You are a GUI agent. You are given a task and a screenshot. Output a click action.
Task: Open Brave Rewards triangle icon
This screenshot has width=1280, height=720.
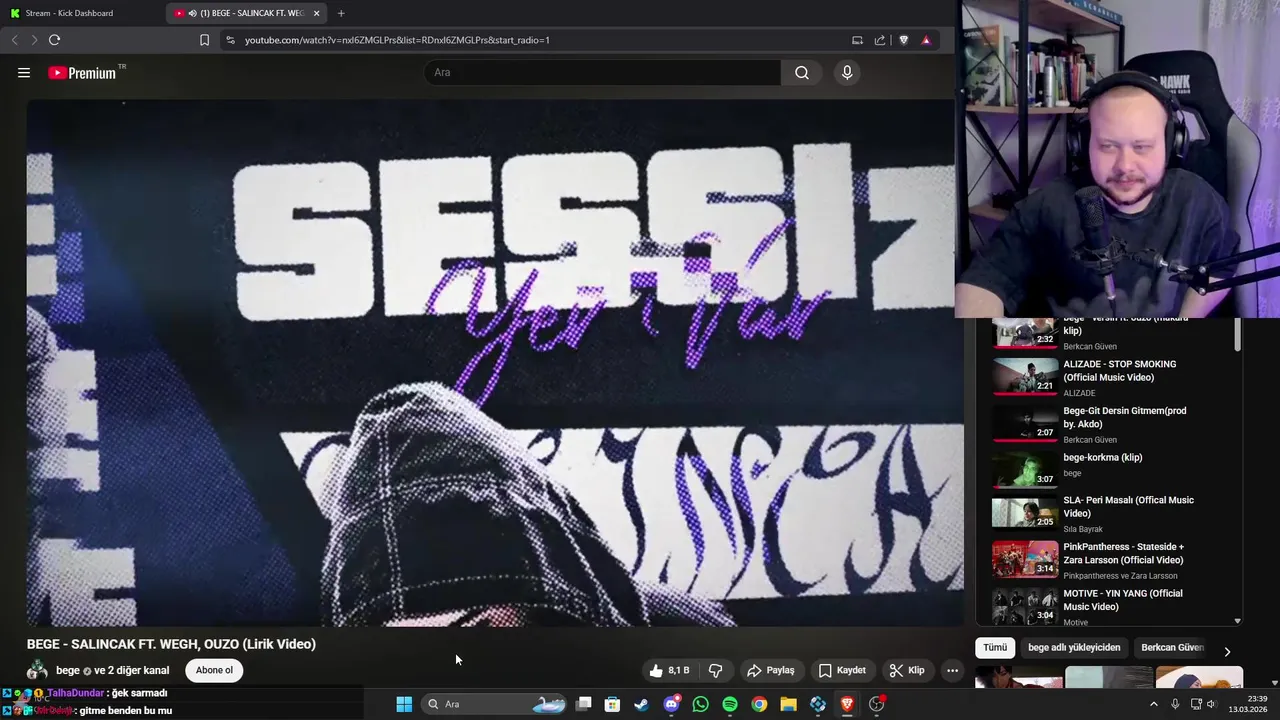click(926, 40)
